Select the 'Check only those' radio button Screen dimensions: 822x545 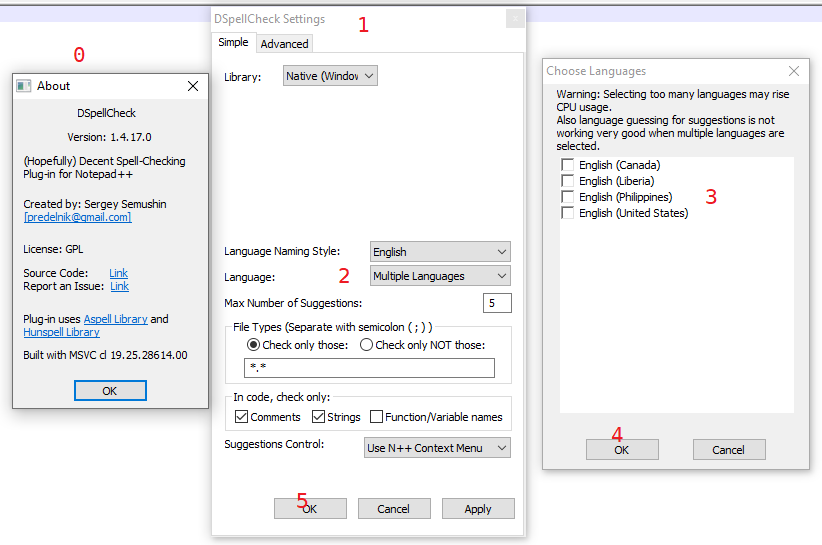[253, 345]
